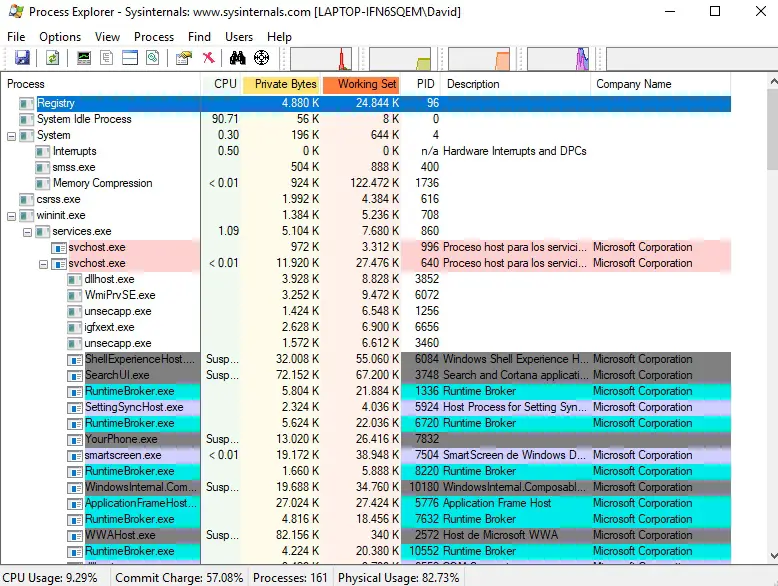Open the Users menu
778x586 pixels.
(x=239, y=37)
